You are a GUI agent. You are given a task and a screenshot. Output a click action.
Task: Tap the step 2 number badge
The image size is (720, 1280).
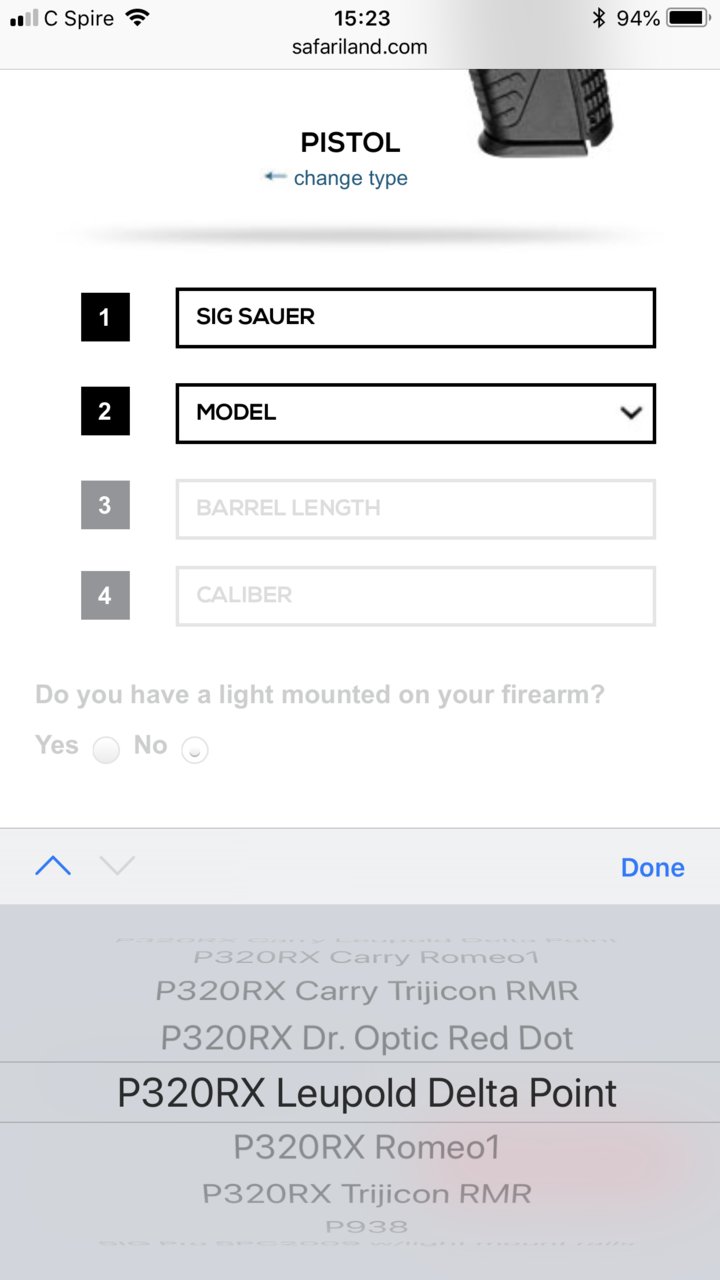(105, 411)
